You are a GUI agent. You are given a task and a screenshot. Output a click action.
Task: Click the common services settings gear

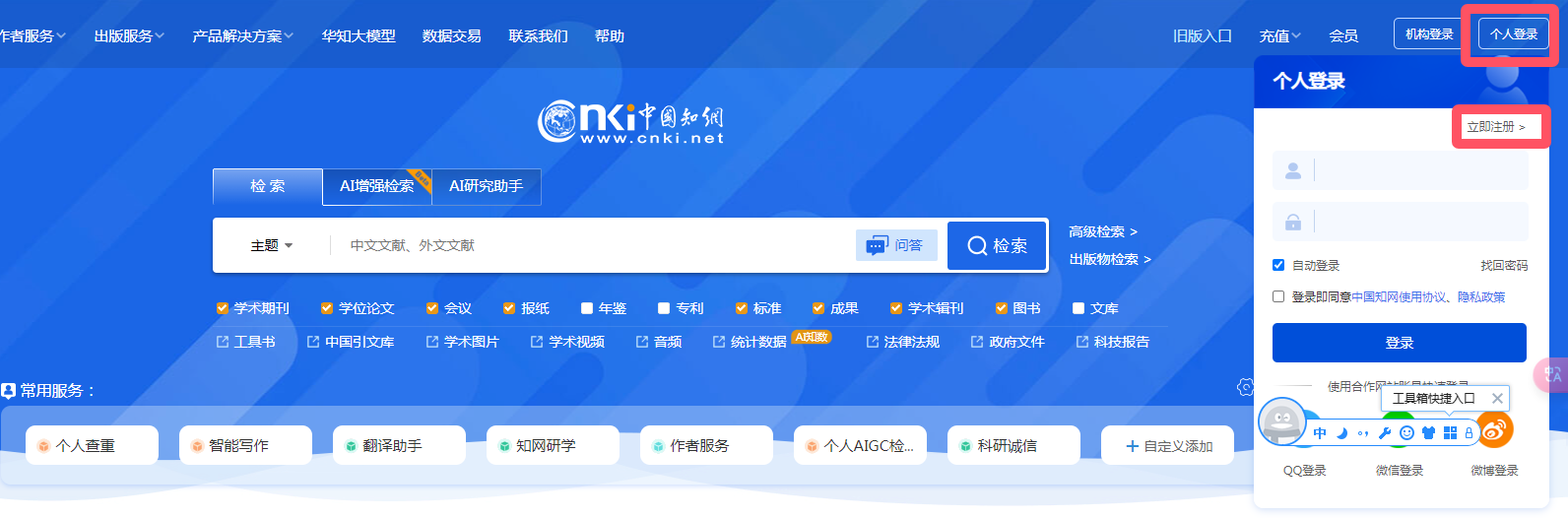point(1245,387)
